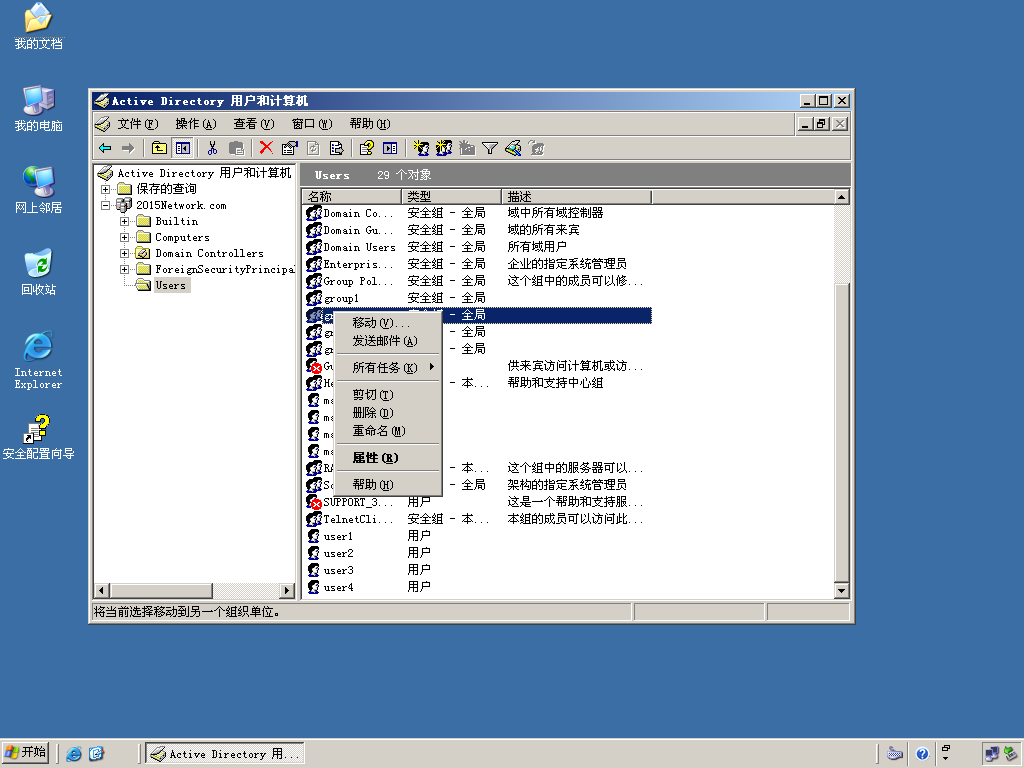
Task: Expand the Domain Controllers tree node
Action: pyautogui.click(x=124, y=253)
